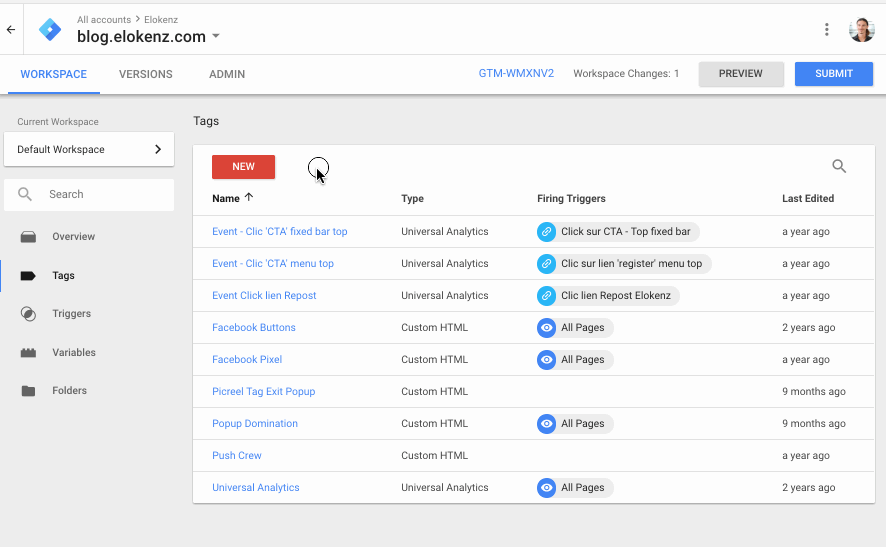886x547 pixels.
Task: Open tag 'Event - Clic CTA fixed bar top'
Action: point(280,232)
